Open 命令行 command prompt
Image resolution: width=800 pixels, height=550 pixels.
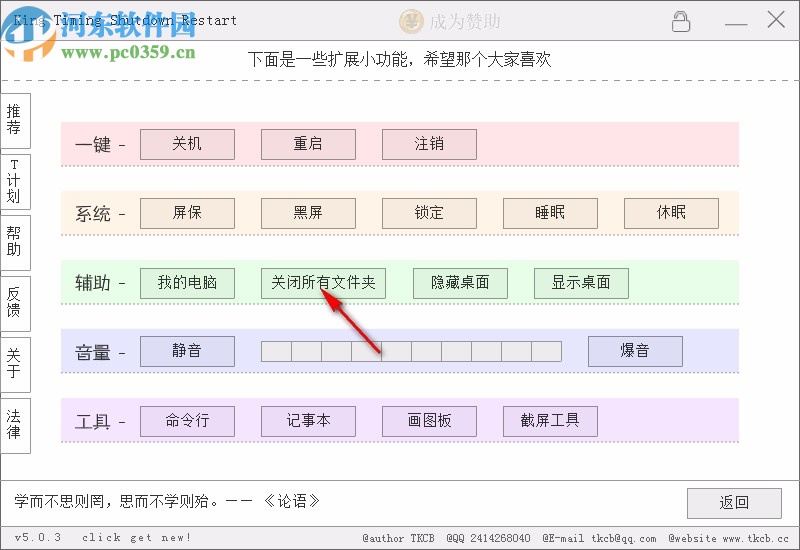(187, 421)
